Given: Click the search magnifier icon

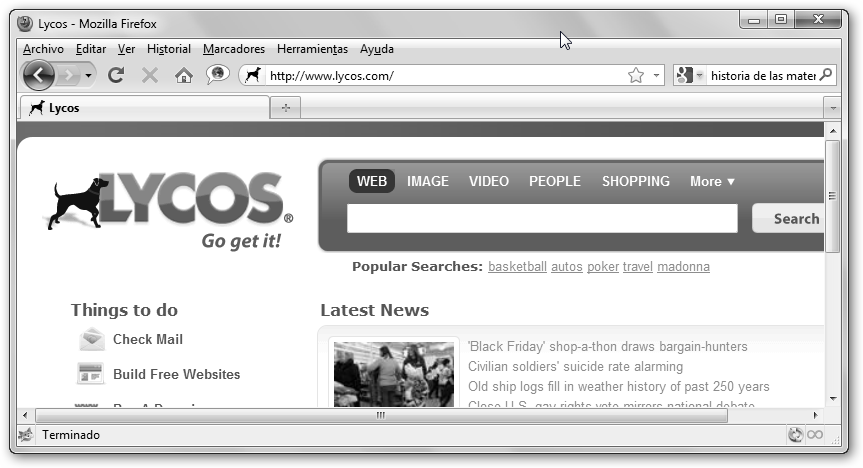Looking at the screenshot, I should 826,75.
